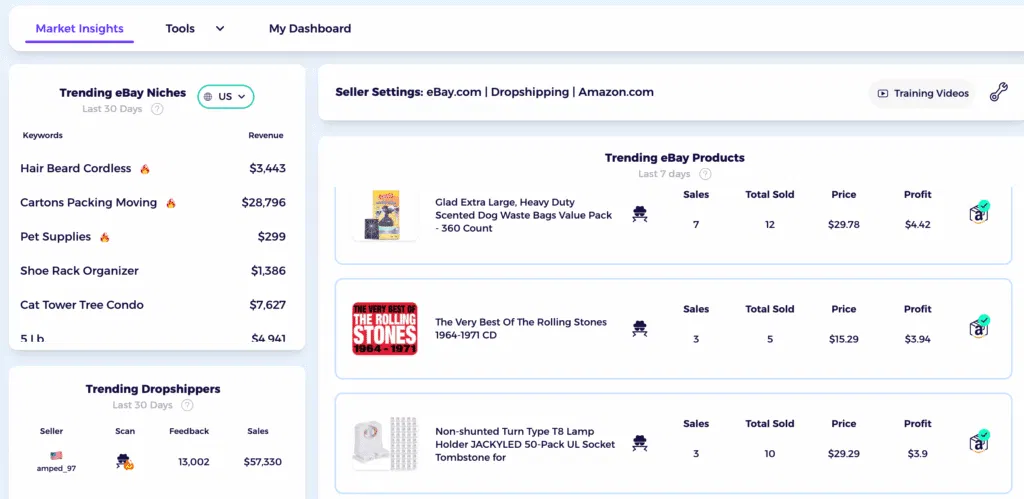Scan seller amped_97 with spy icon

point(125,462)
